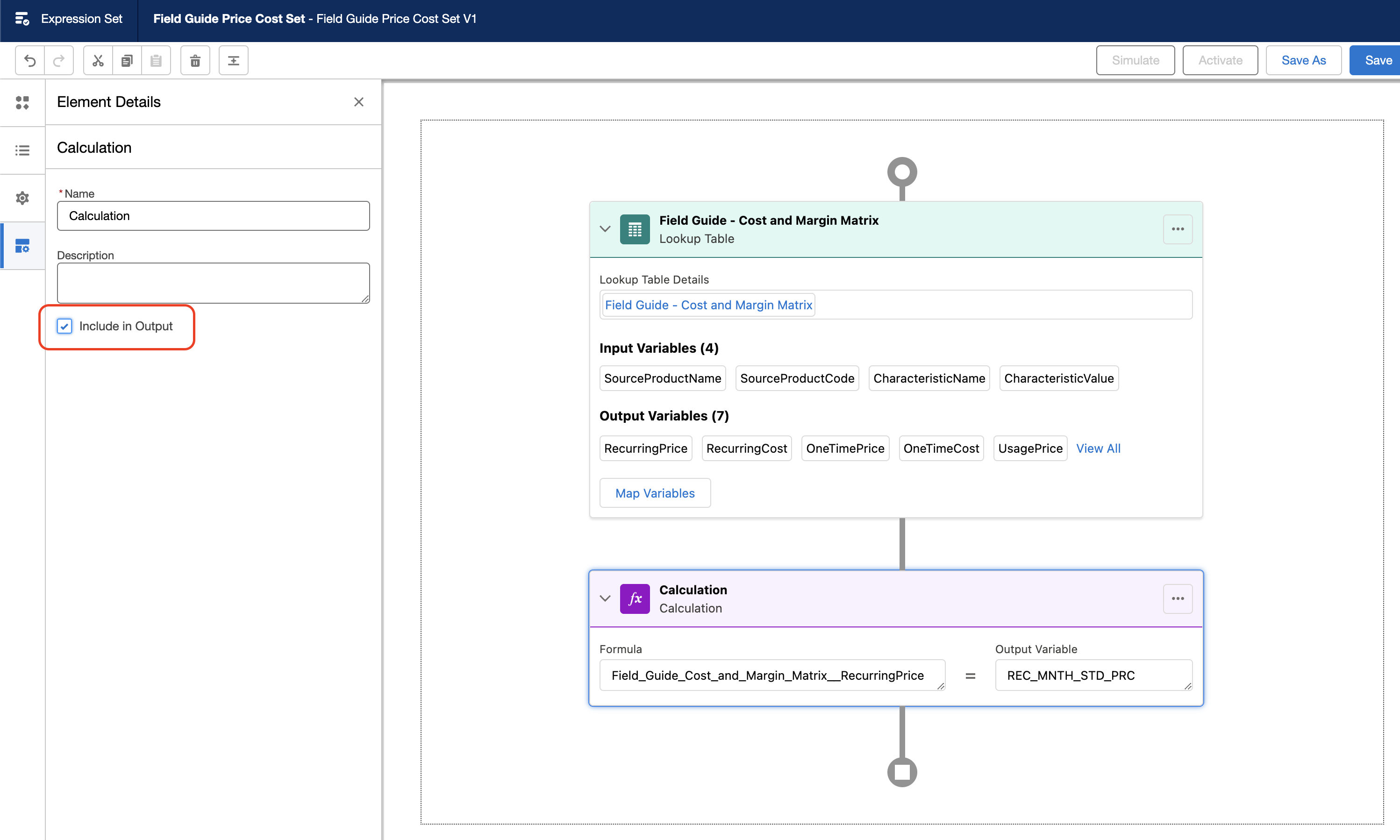Click the Delete trash icon
This screenshot has height=840, width=1400.
tap(195, 60)
